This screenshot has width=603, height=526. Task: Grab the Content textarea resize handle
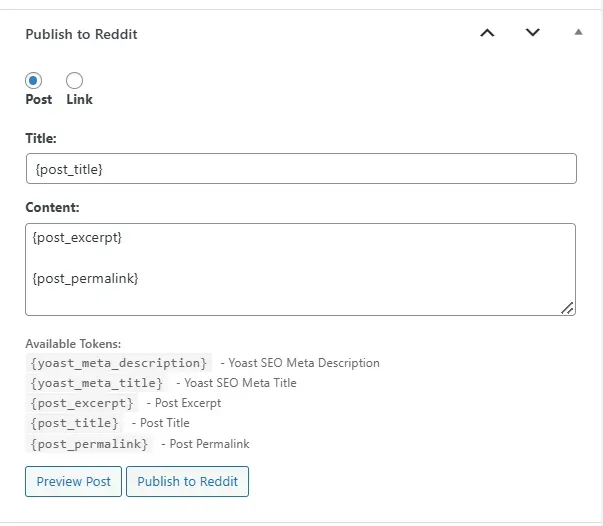click(567, 308)
